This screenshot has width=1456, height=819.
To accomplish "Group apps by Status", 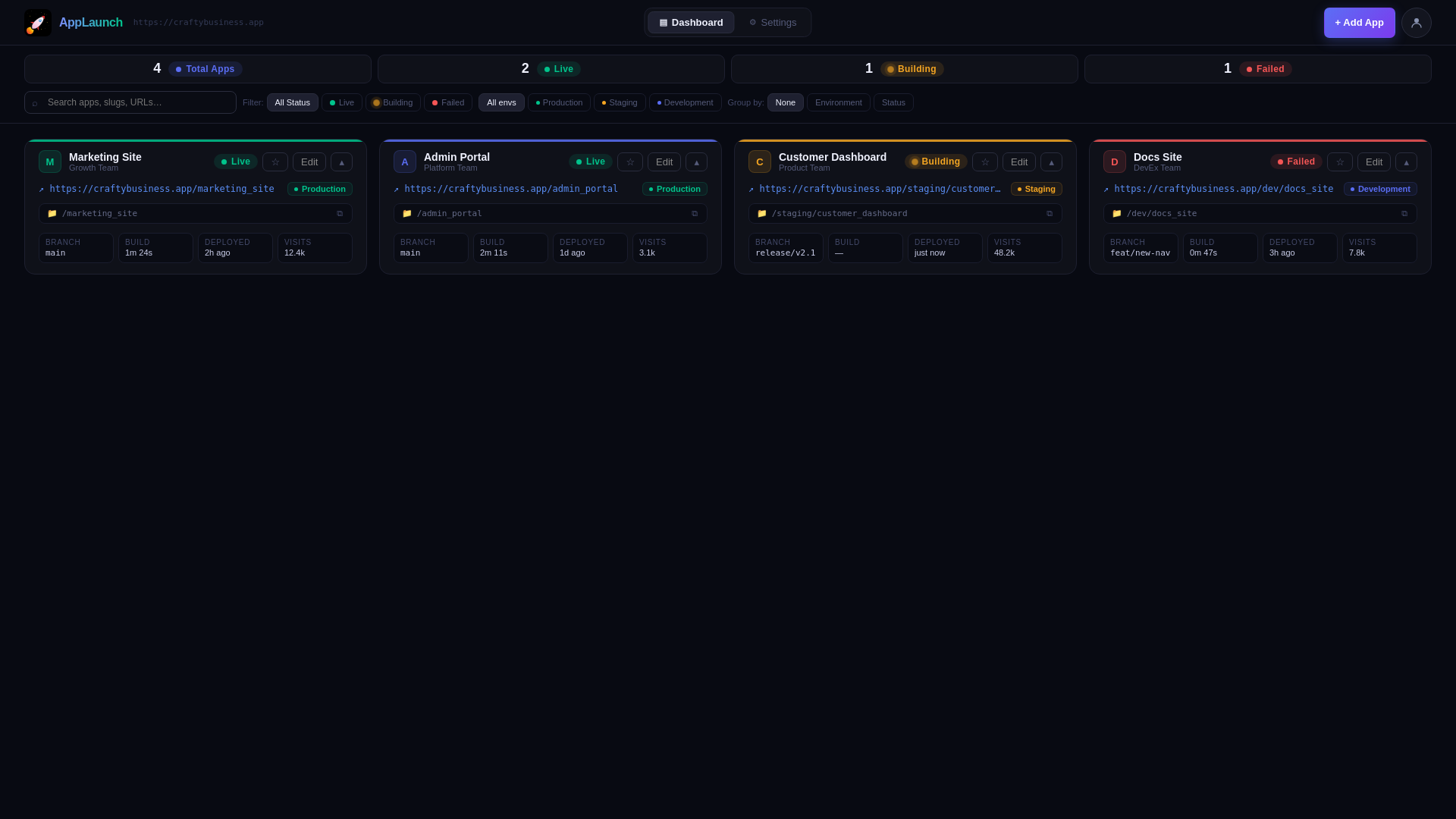I will (893, 102).
